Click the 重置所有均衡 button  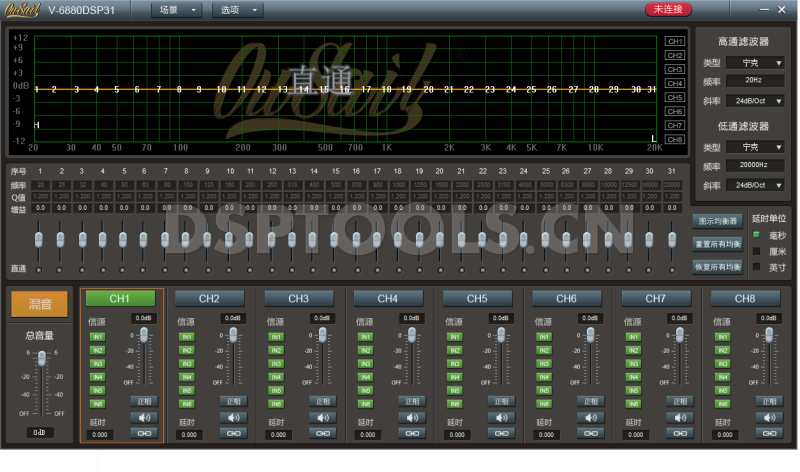[x=717, y=244]
